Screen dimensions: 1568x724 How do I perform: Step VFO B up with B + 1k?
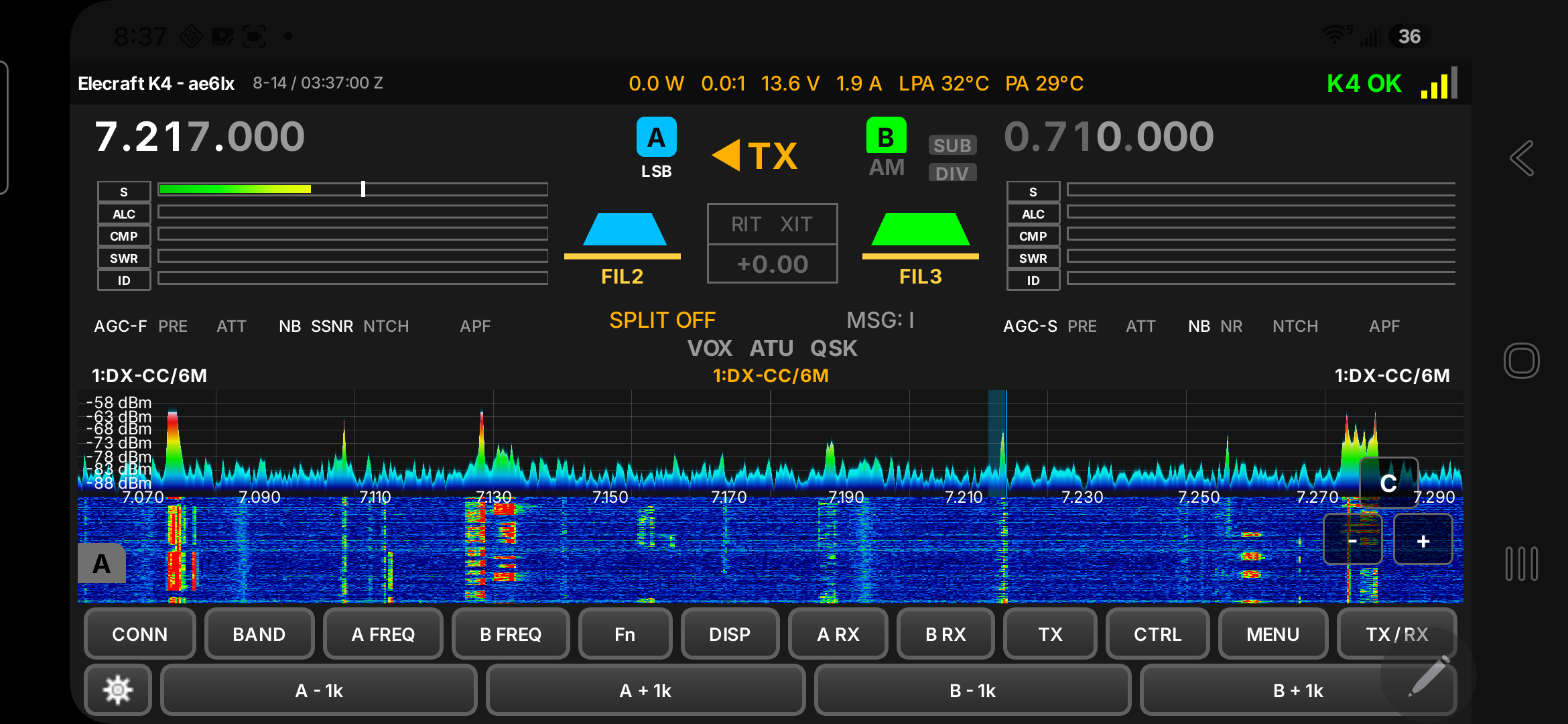(x=1298, y=690)
